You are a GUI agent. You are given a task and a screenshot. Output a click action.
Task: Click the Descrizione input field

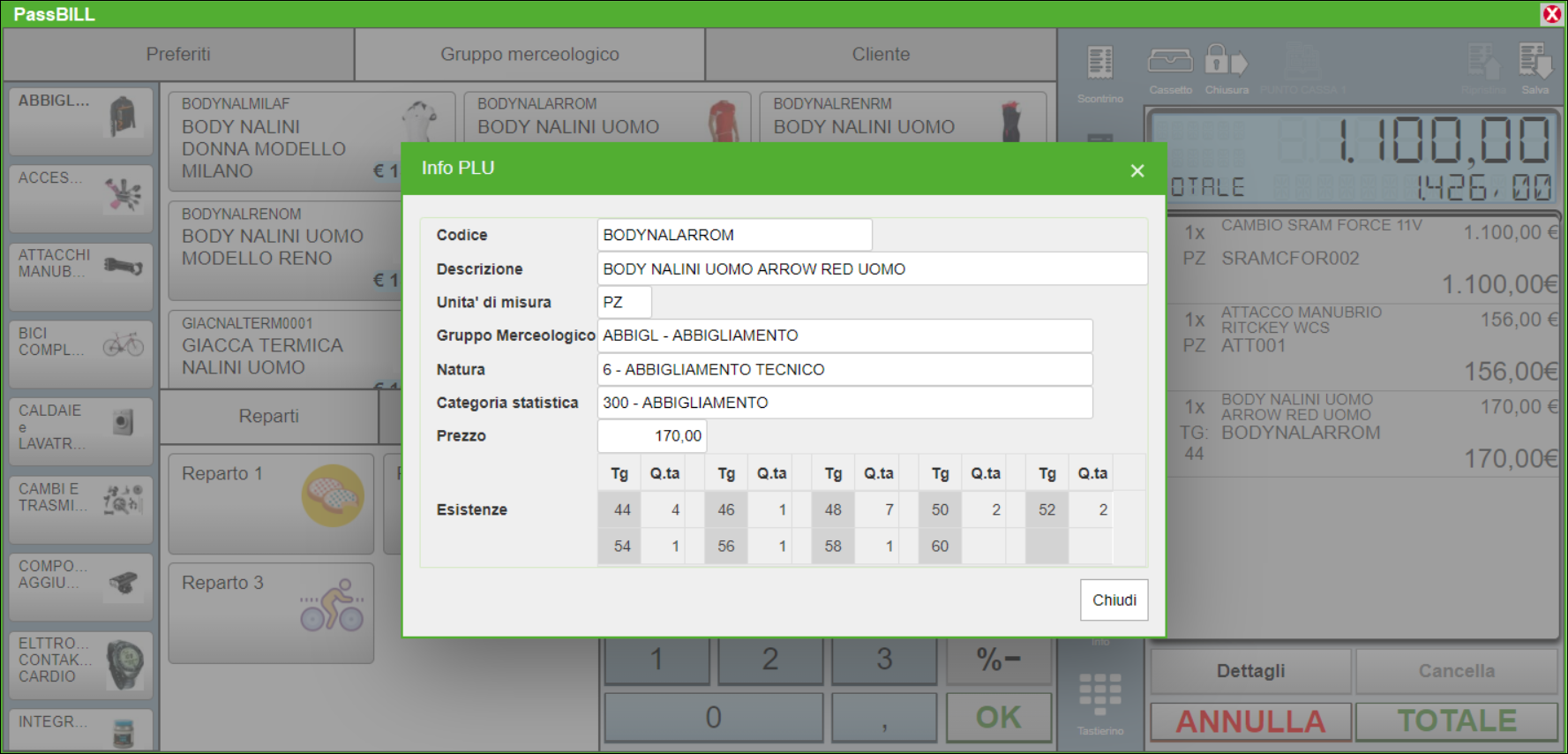[872, 268]
